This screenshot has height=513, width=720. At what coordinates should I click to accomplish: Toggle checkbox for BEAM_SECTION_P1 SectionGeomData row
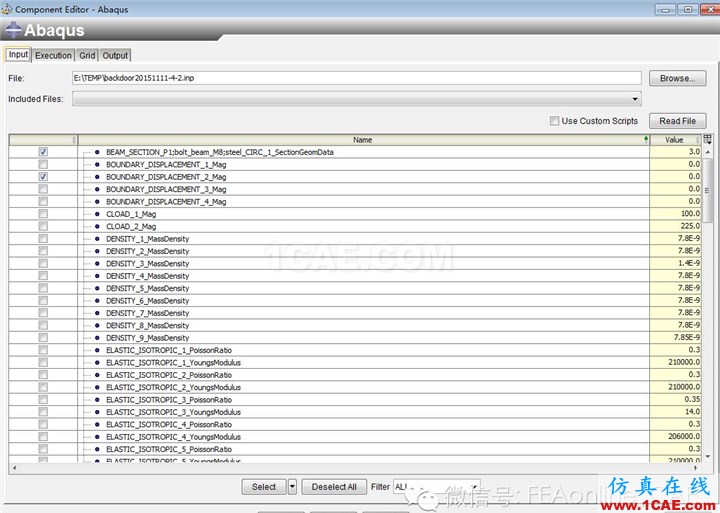pyautogui.click(x=43, y=152)
